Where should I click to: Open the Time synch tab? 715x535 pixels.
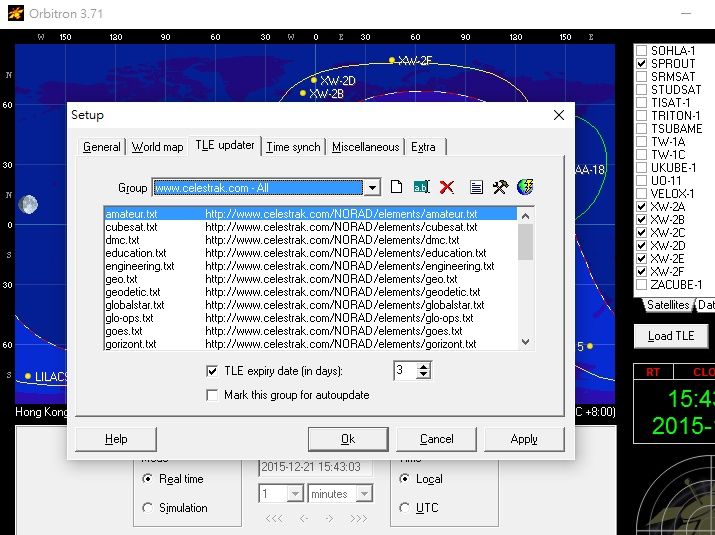point(293,147)
